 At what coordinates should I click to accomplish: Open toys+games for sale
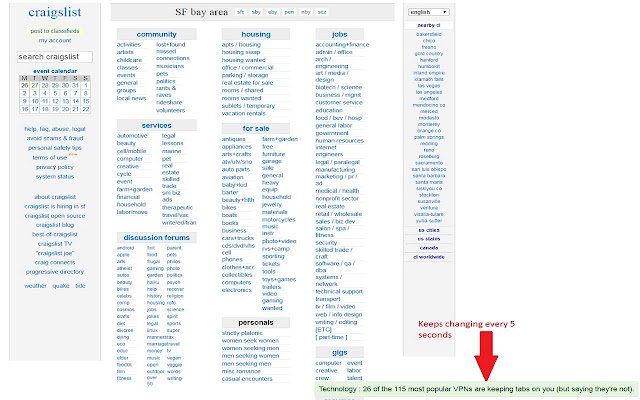tap(279, 280)
